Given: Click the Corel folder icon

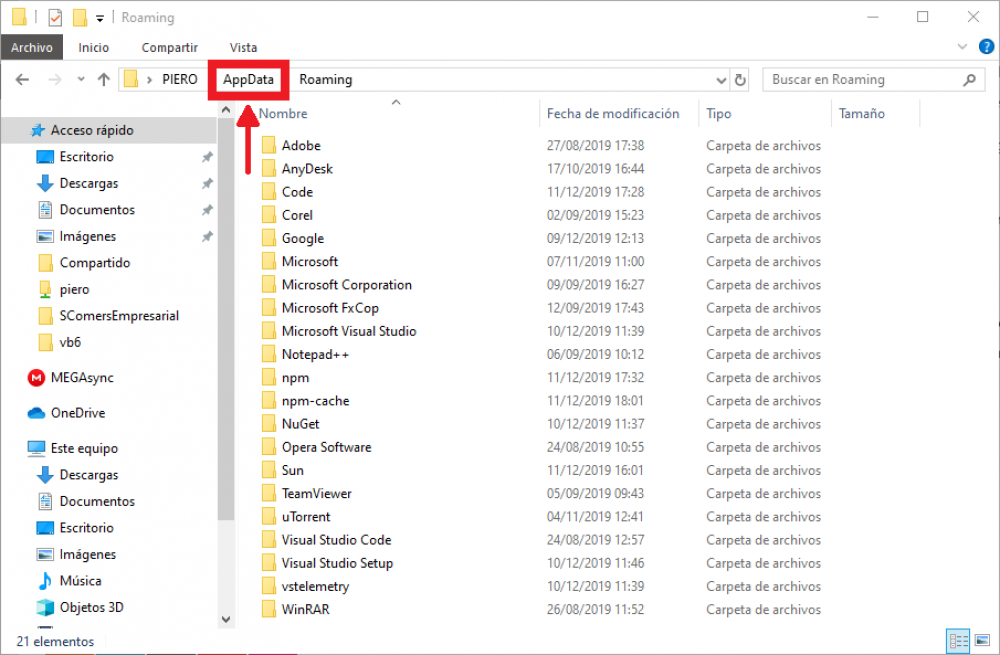Looking at the screenshot, I should click(x=269, y=215).
